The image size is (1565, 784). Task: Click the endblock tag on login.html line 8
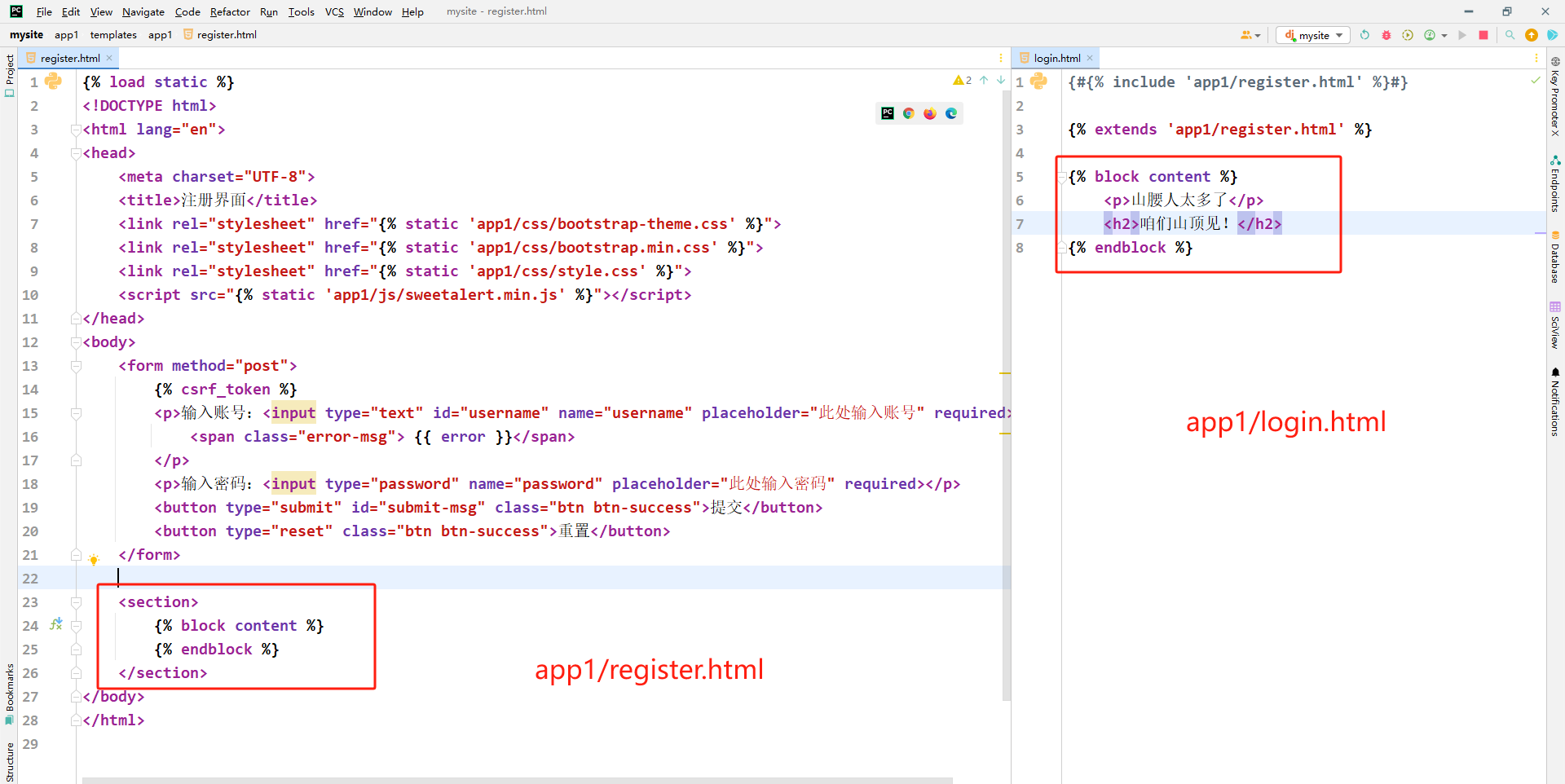1130,248
